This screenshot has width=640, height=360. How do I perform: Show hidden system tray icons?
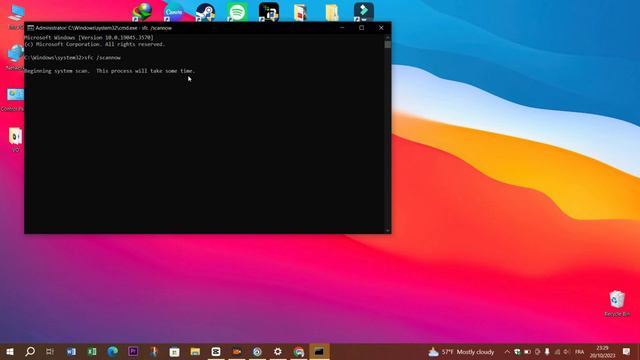[507, 352]
